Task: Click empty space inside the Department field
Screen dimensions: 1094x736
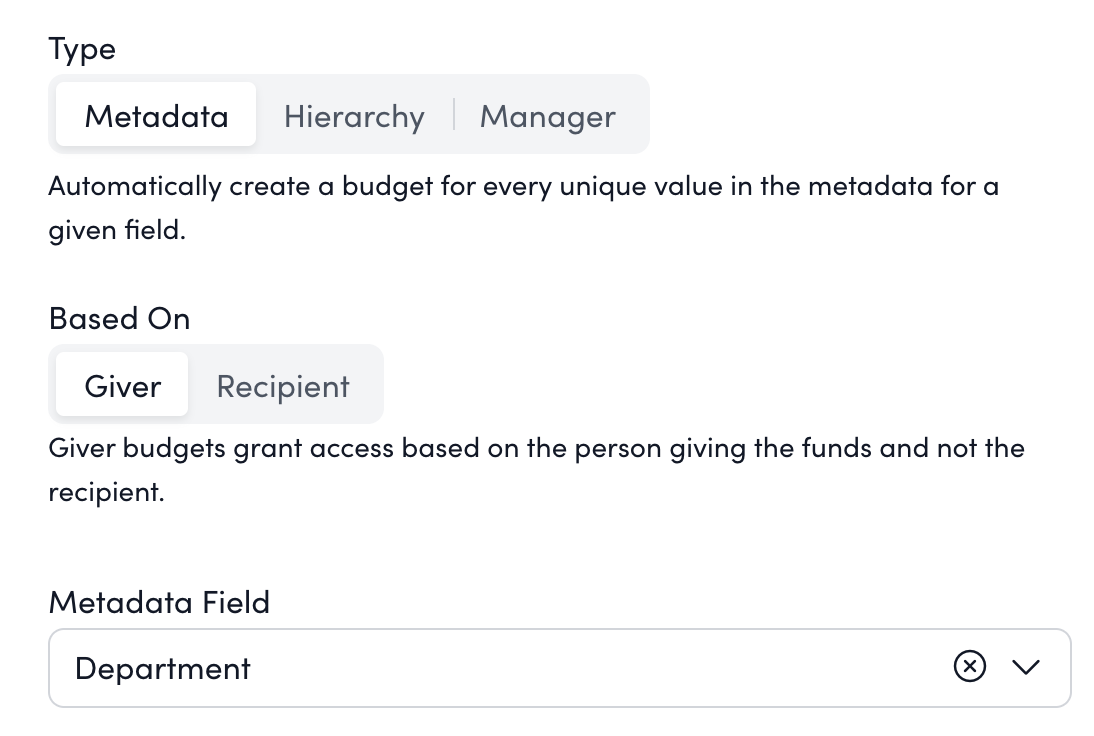Action: point(600,667)
